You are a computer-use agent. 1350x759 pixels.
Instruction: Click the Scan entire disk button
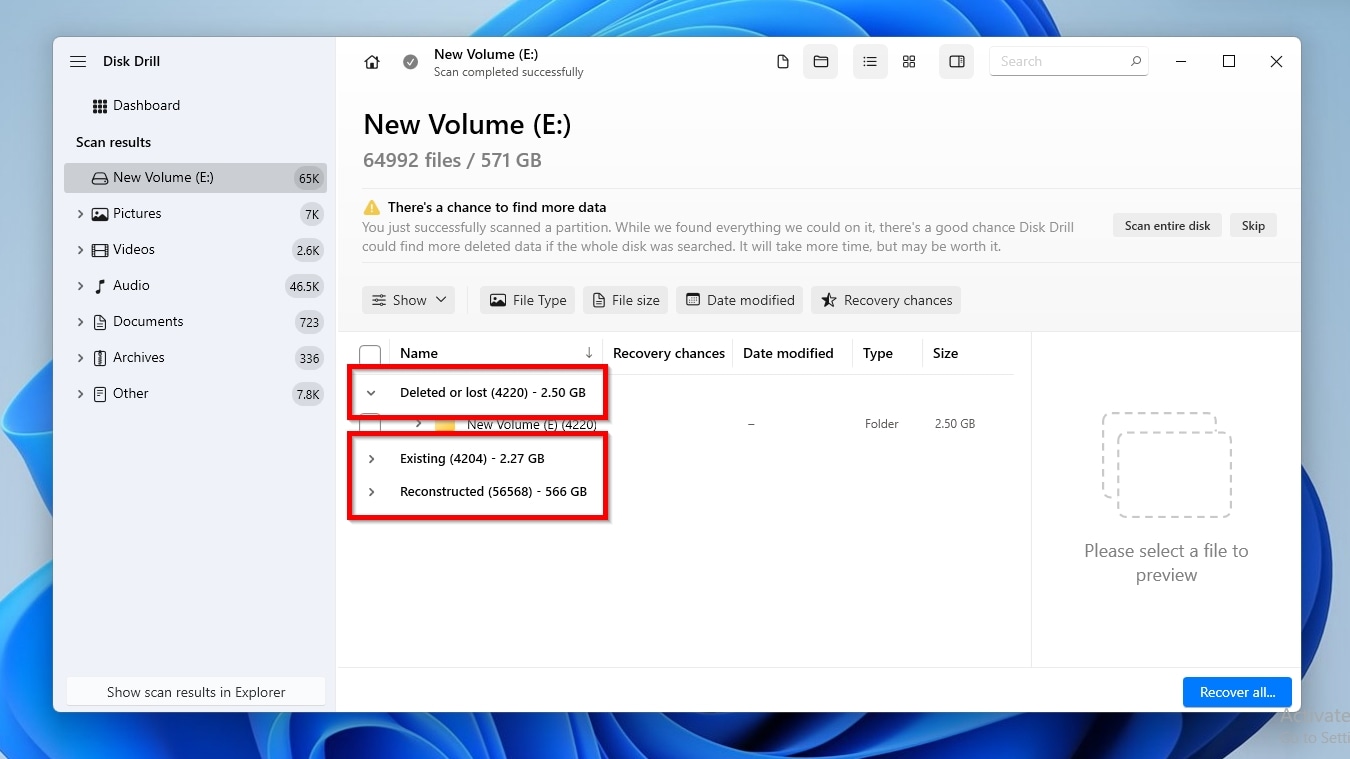tap(1167, 226)
